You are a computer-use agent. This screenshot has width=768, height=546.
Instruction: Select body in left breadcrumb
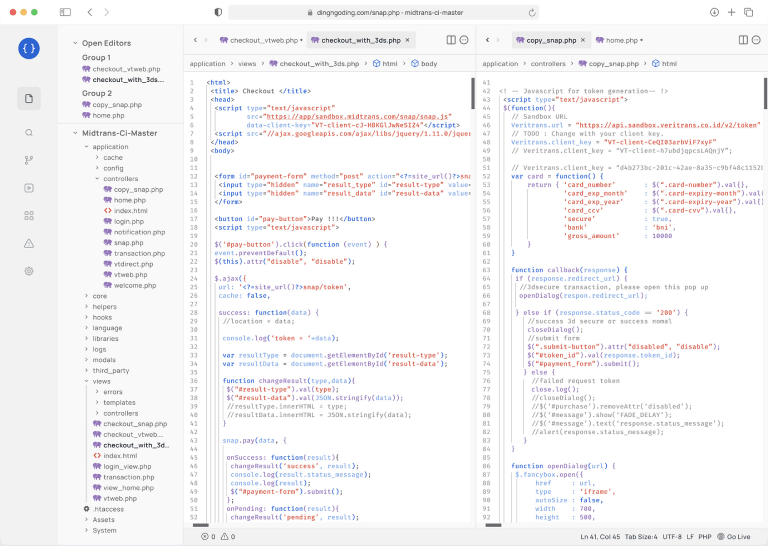click(424, 64)
